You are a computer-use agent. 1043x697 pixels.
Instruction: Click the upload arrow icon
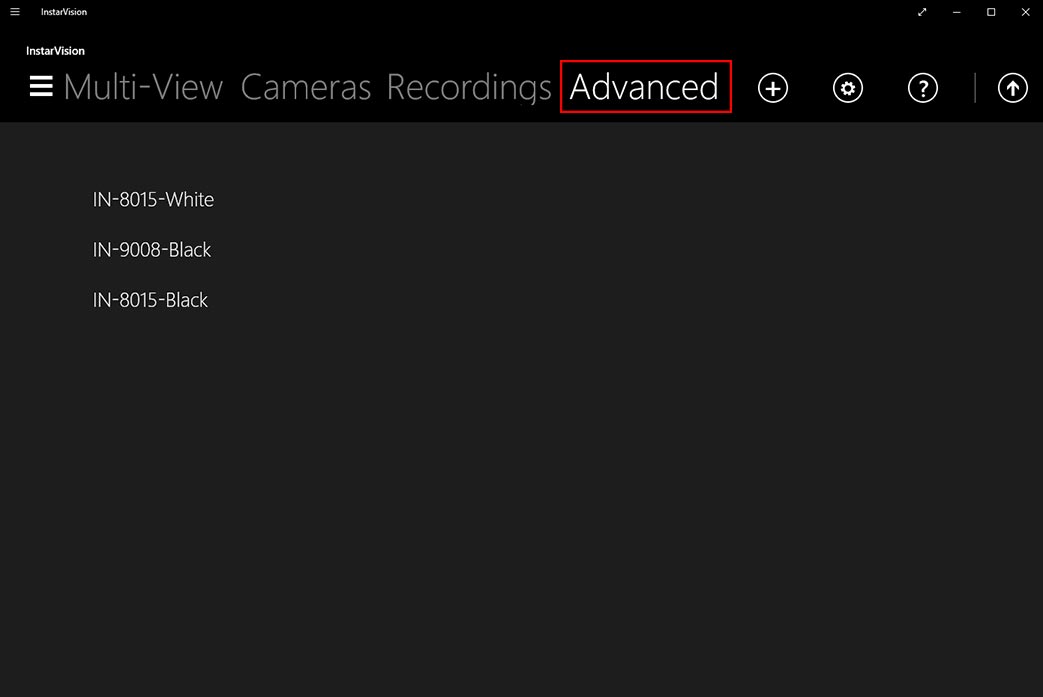(1012, 87)
